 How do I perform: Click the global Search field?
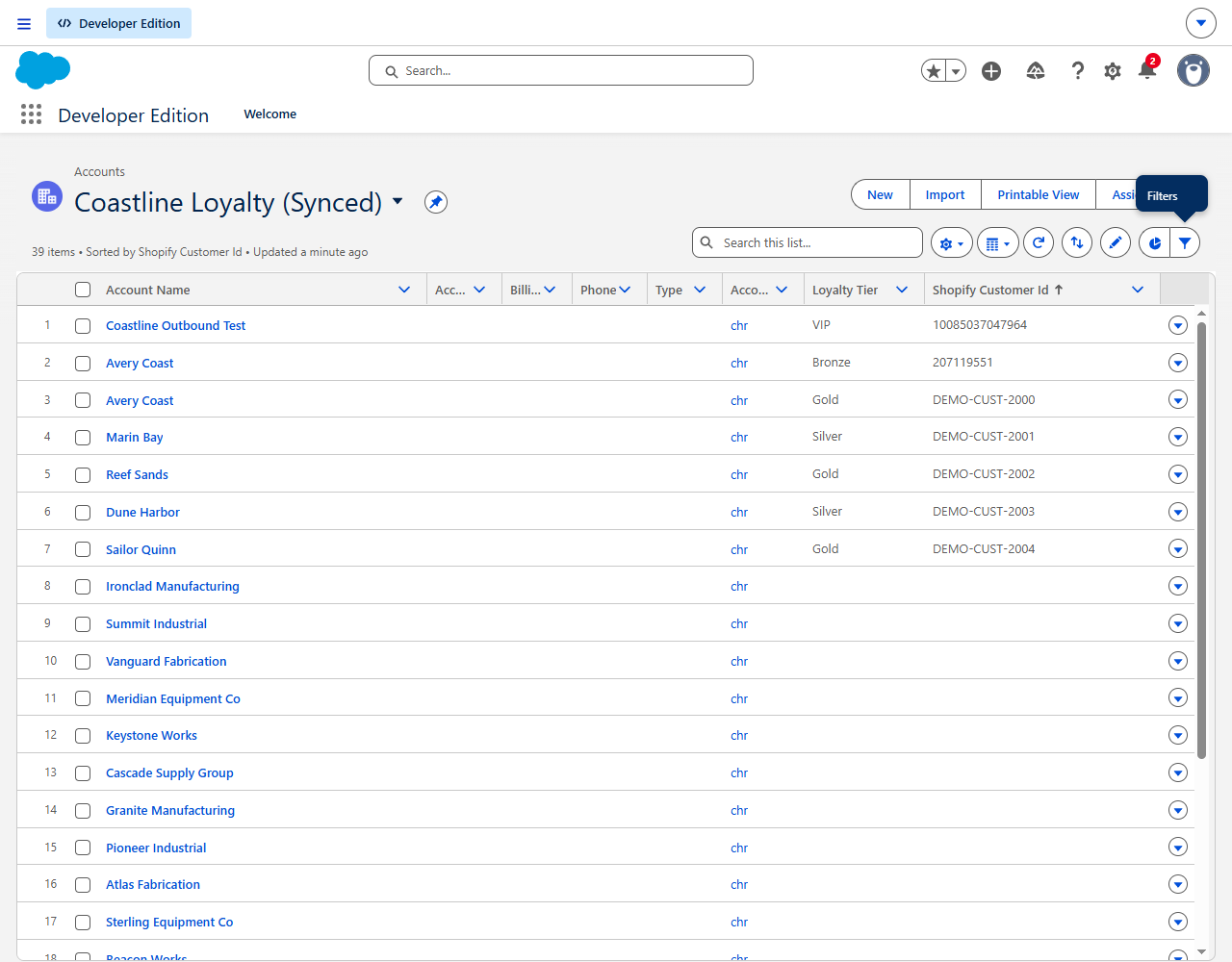pos(561,70)
